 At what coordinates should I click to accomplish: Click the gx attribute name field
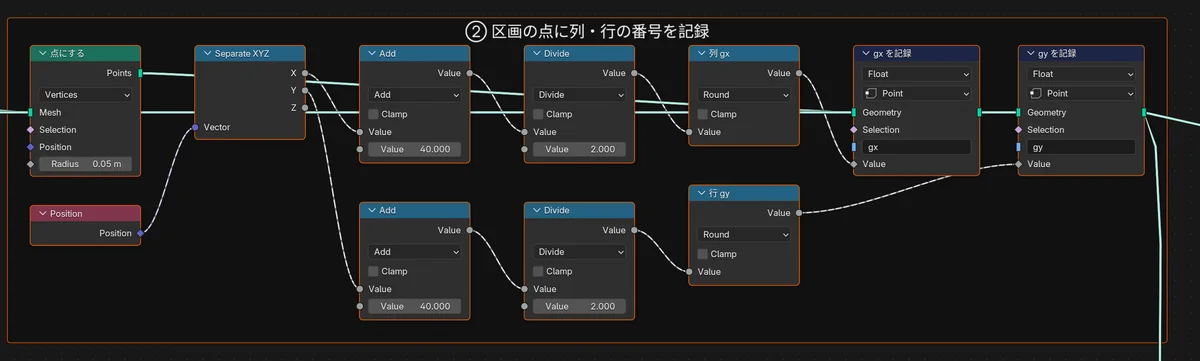tap(917, 147)
